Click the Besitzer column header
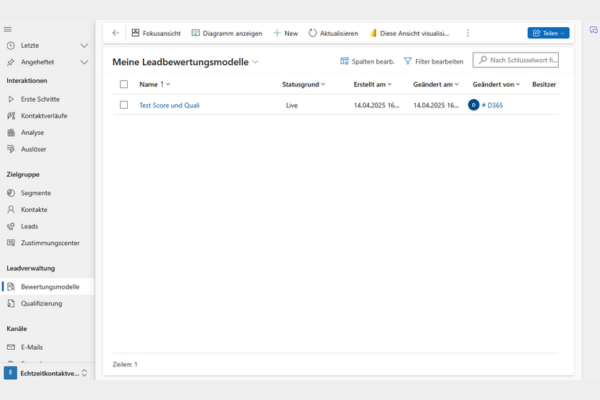Image resolution: width=600 pixels, height=400 pixels. (545, 84)
